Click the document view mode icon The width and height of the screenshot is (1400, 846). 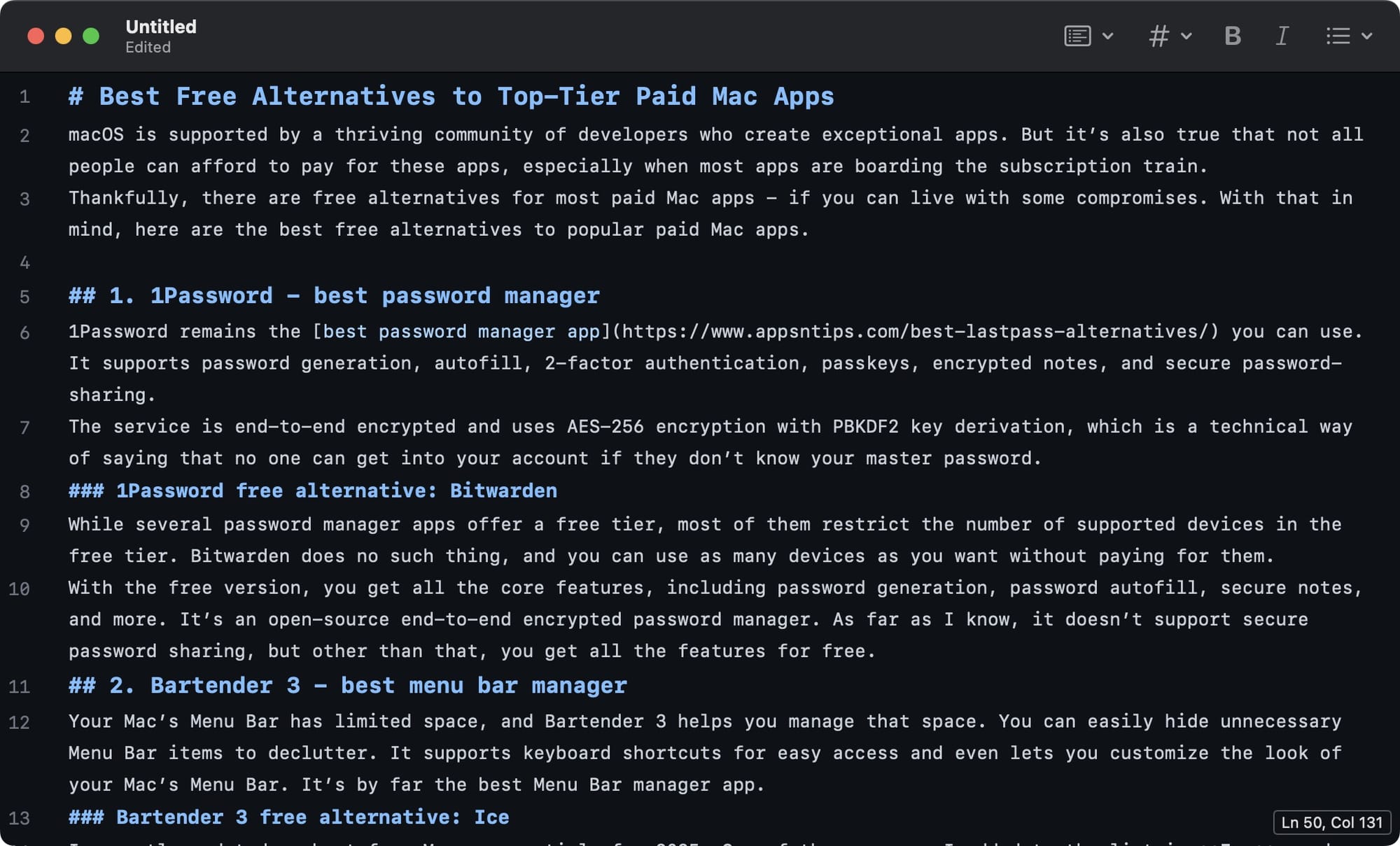tap(1077, 36)
